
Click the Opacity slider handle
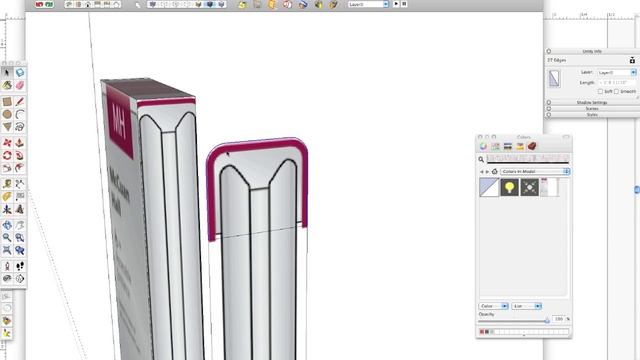[x=547, y=321]
